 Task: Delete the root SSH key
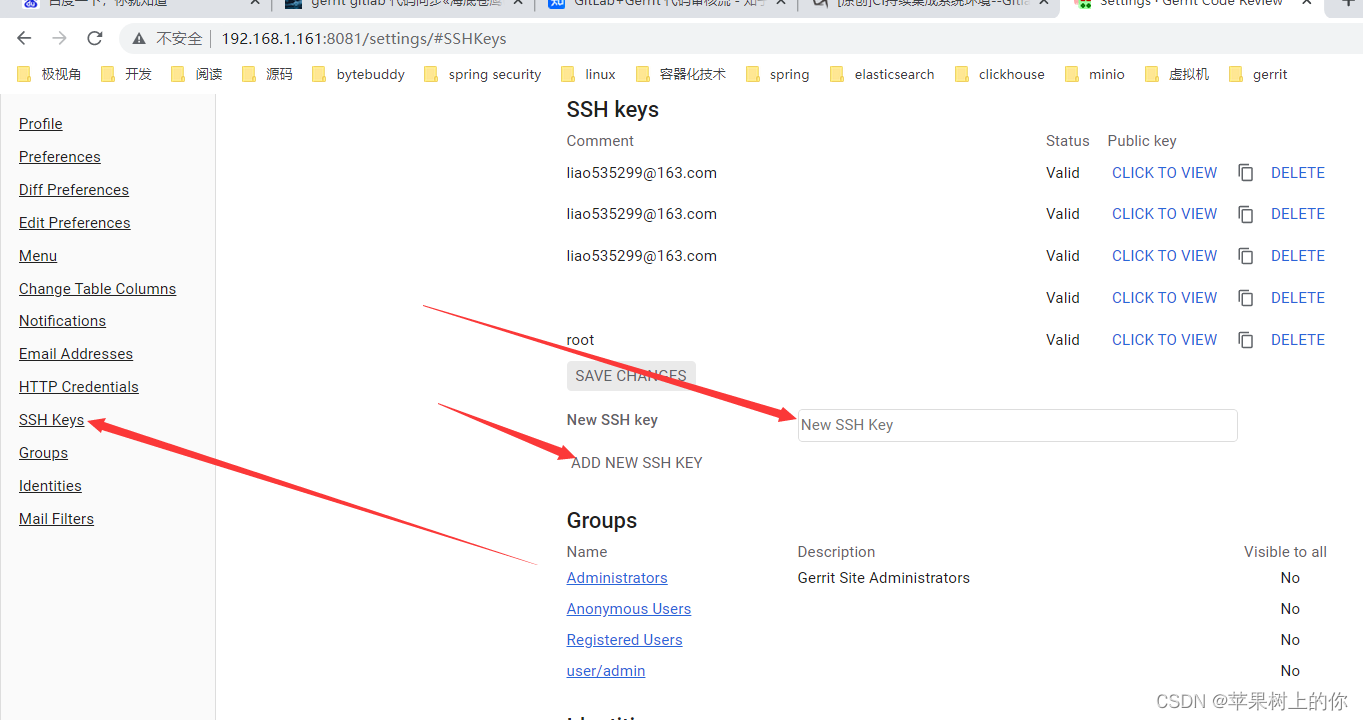[x=1298, y=340]
